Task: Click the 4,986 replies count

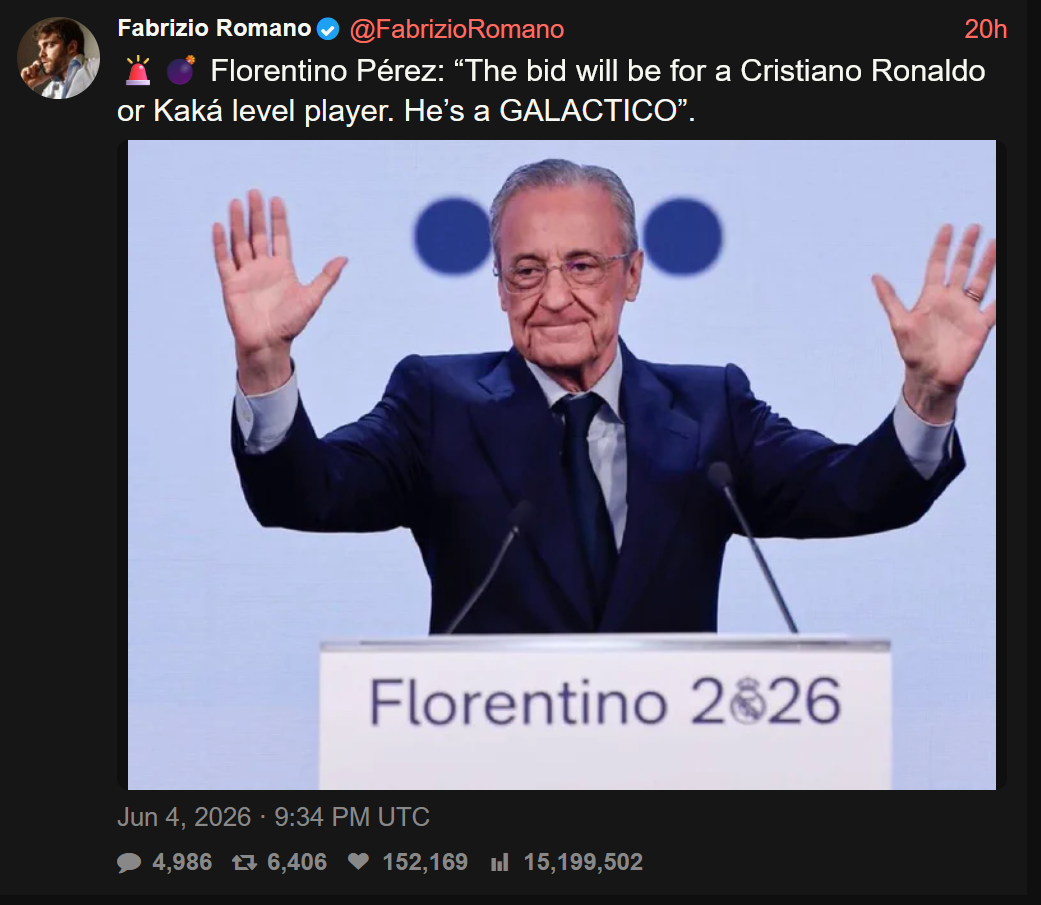Action: coord(183,862)
